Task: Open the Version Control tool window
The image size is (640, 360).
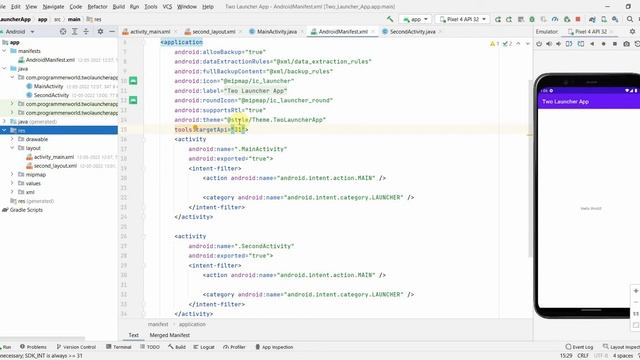Action: (x=76, y=347)
